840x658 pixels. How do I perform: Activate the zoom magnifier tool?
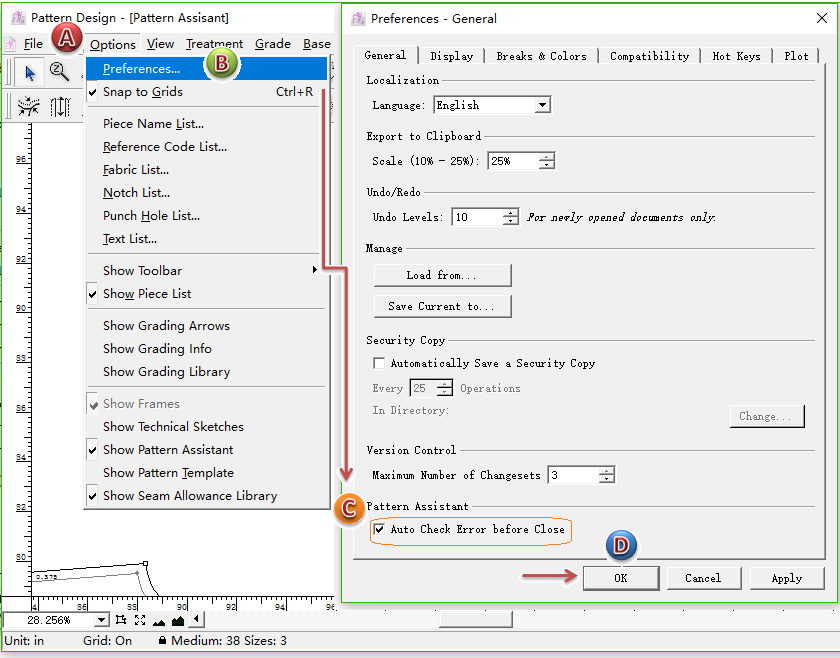[x=60, y=72]
